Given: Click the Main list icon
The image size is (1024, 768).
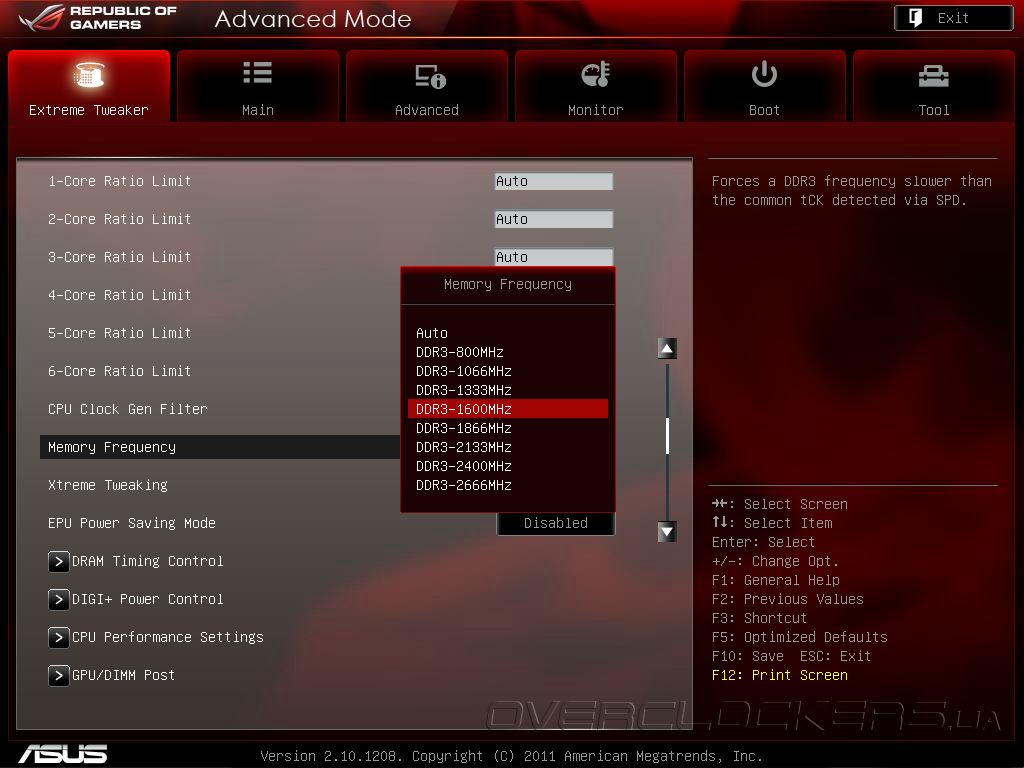Looking at the screenshot, I should 257,72.
